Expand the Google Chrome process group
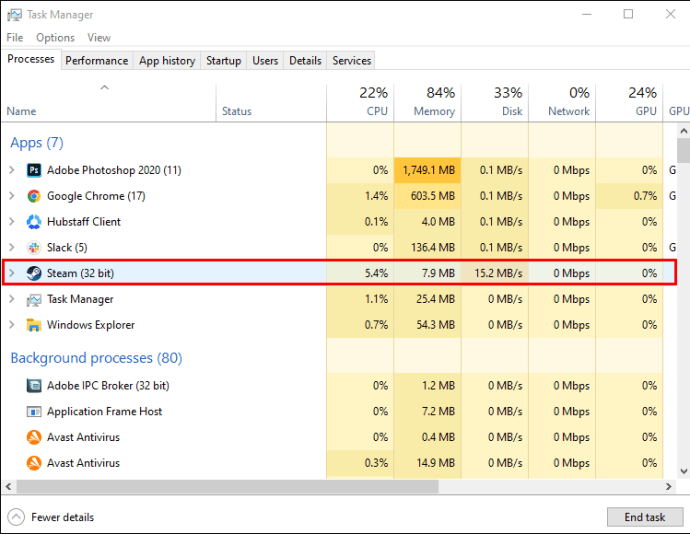 coord(12,196)
